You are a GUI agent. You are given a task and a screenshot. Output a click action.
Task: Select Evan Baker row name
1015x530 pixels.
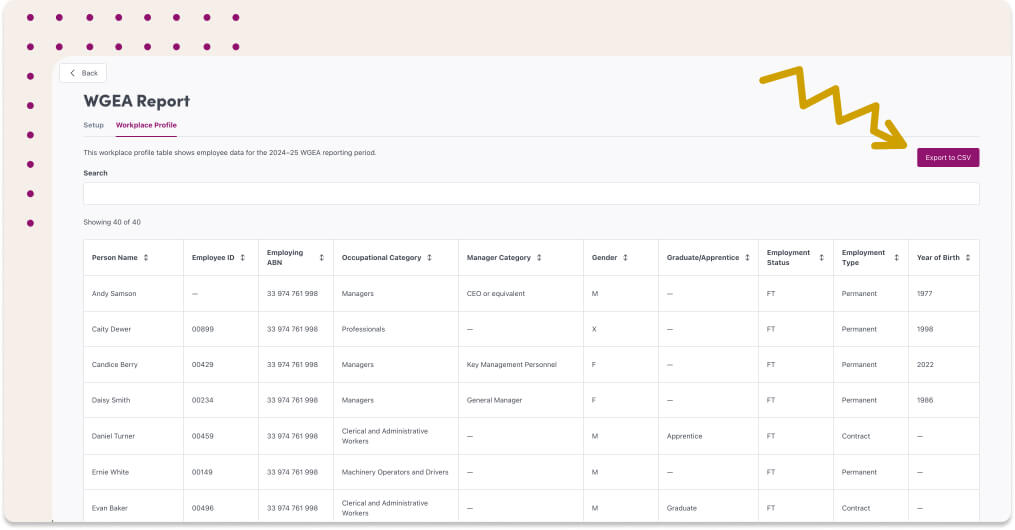tap(109, 509)
